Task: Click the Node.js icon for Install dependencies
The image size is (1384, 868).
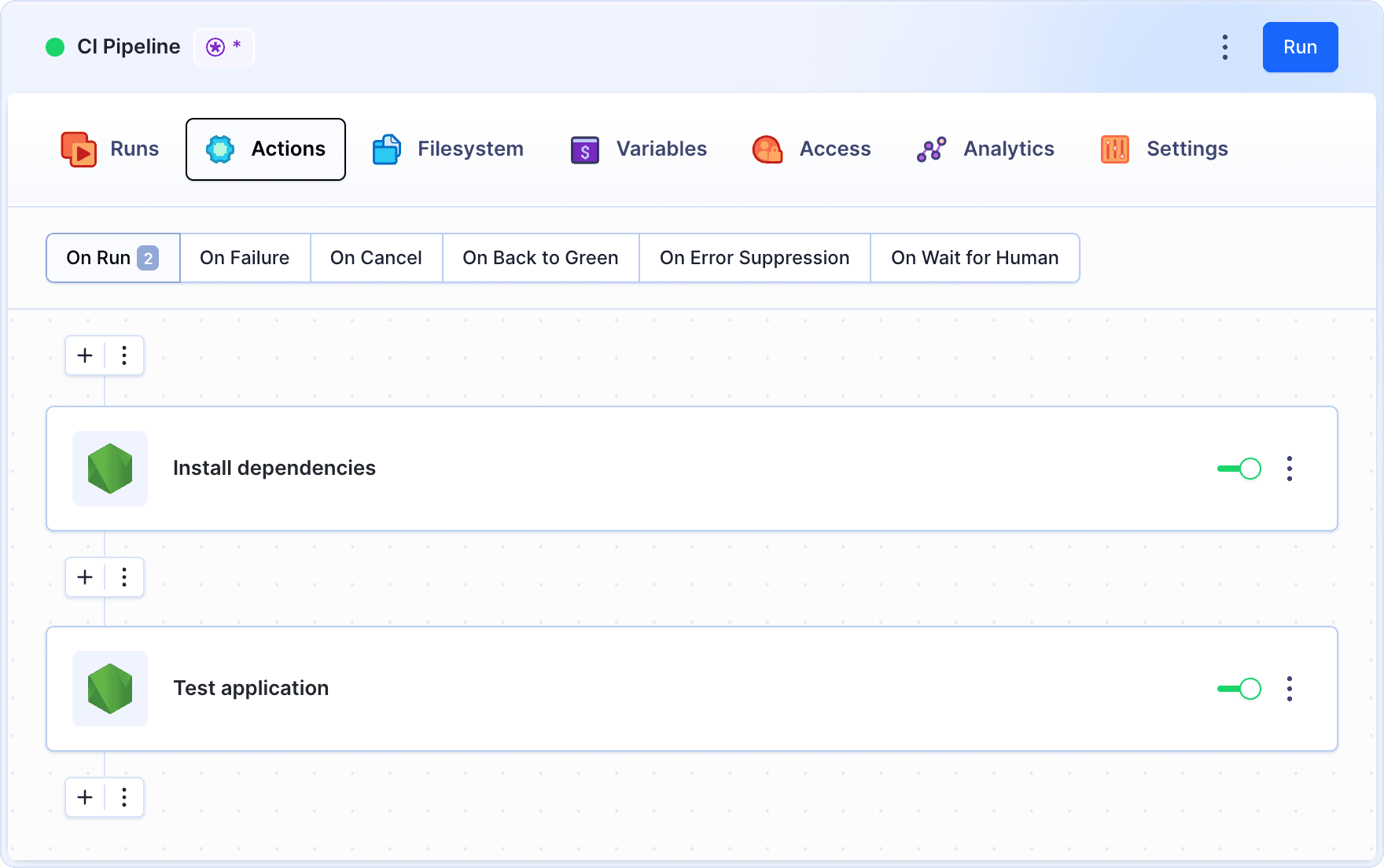Action: pos(110,469)
